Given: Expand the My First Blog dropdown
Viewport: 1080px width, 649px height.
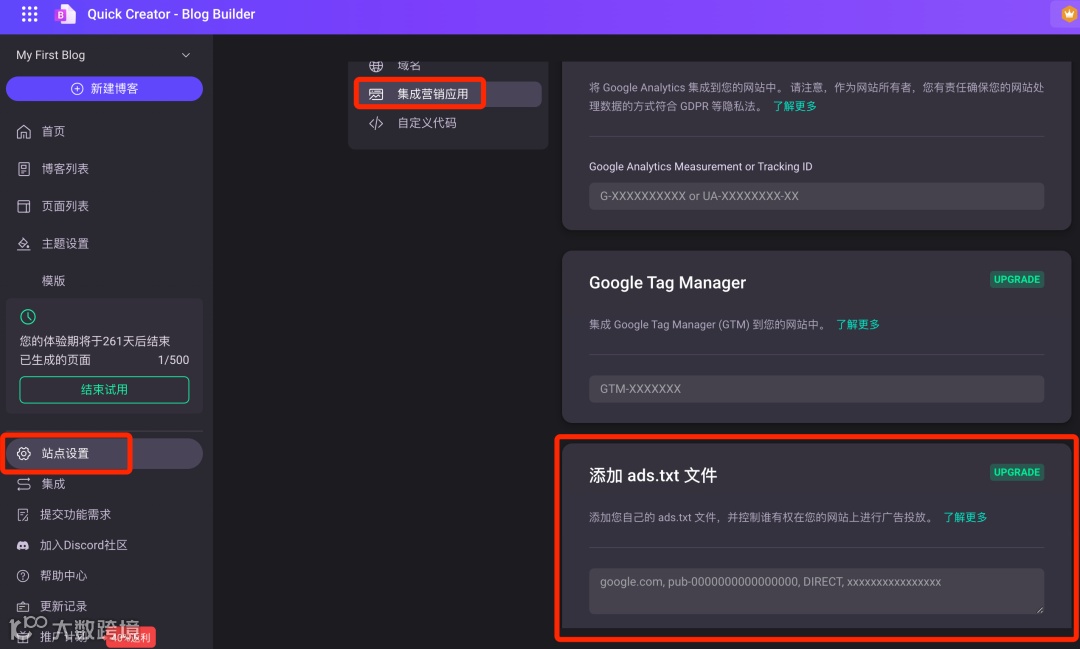Looking at the screenshot, I should [104, 55].
